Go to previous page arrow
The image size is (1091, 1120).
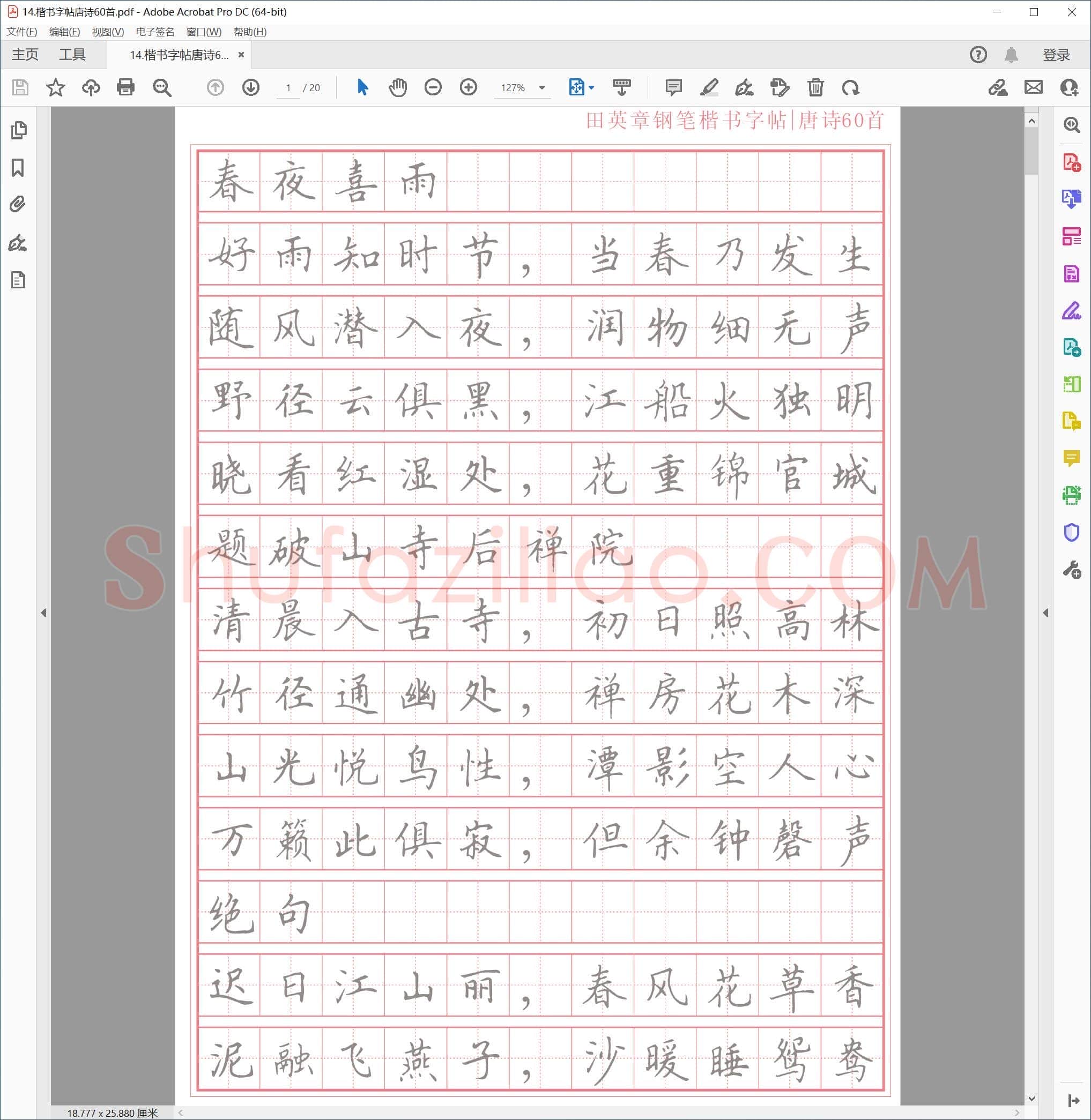click(216, 88)
